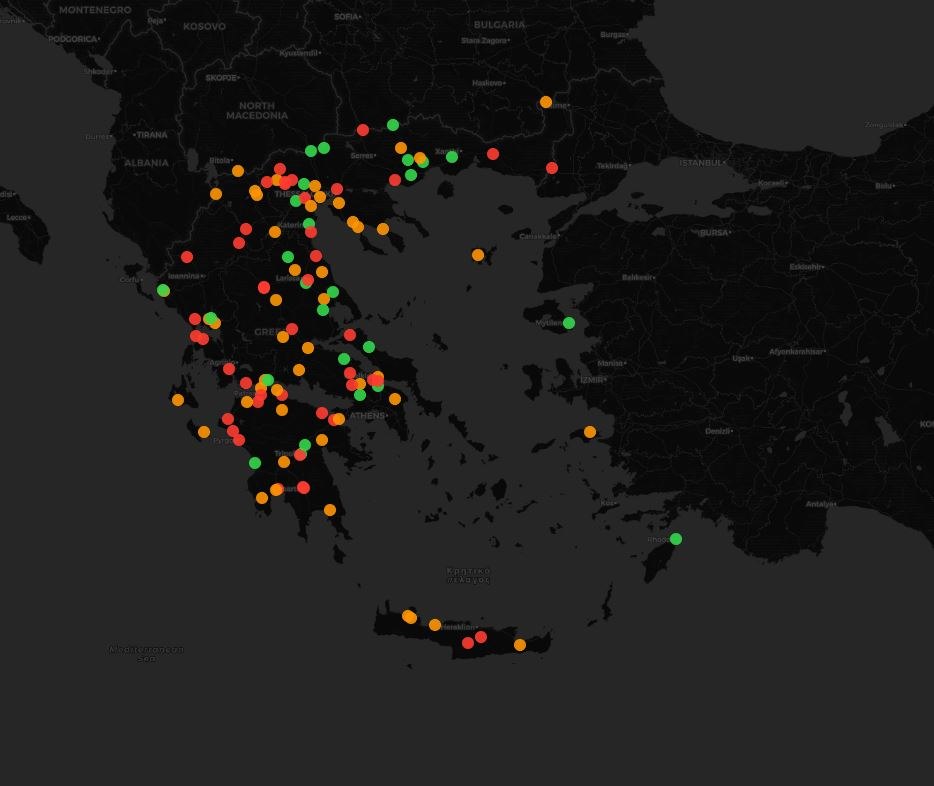Click the Mediterranean Sea label
Image resolution: width=934 pixels, height=786 pixels.
click(x=146, y=653)
